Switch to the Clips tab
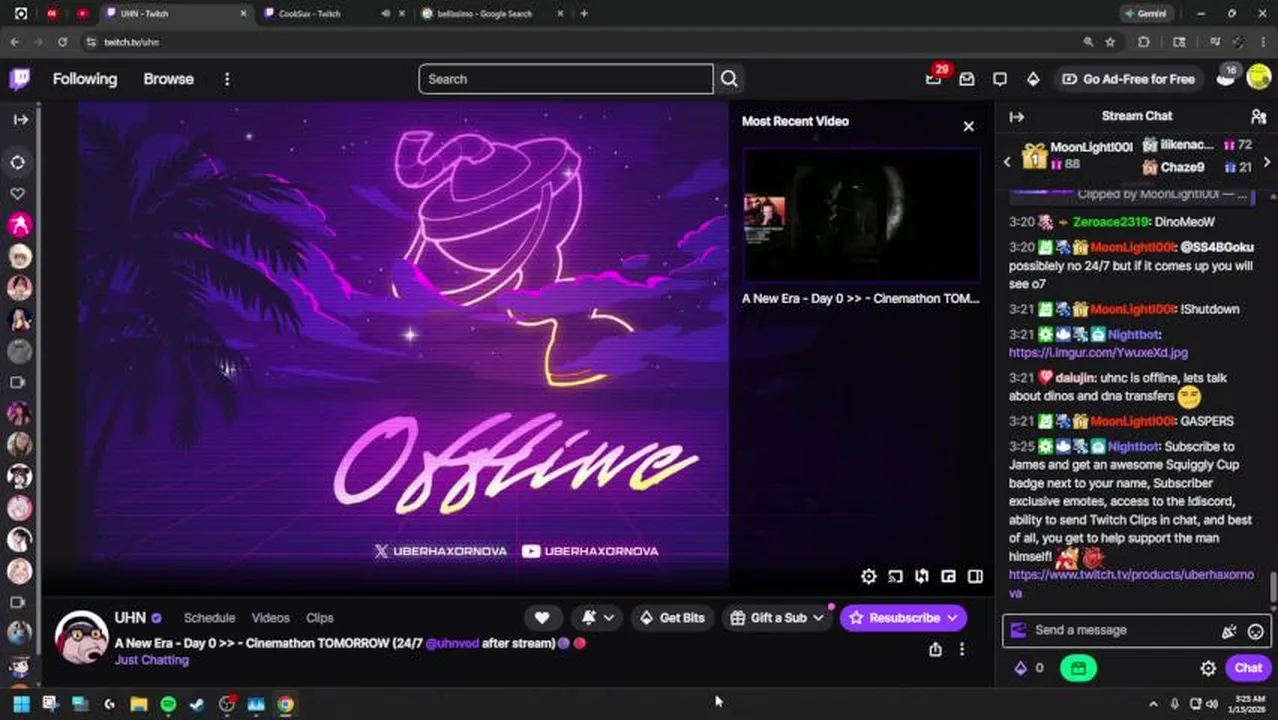Image resolution: width=1278 pixels, height=720 pixels. pos(320,618)
